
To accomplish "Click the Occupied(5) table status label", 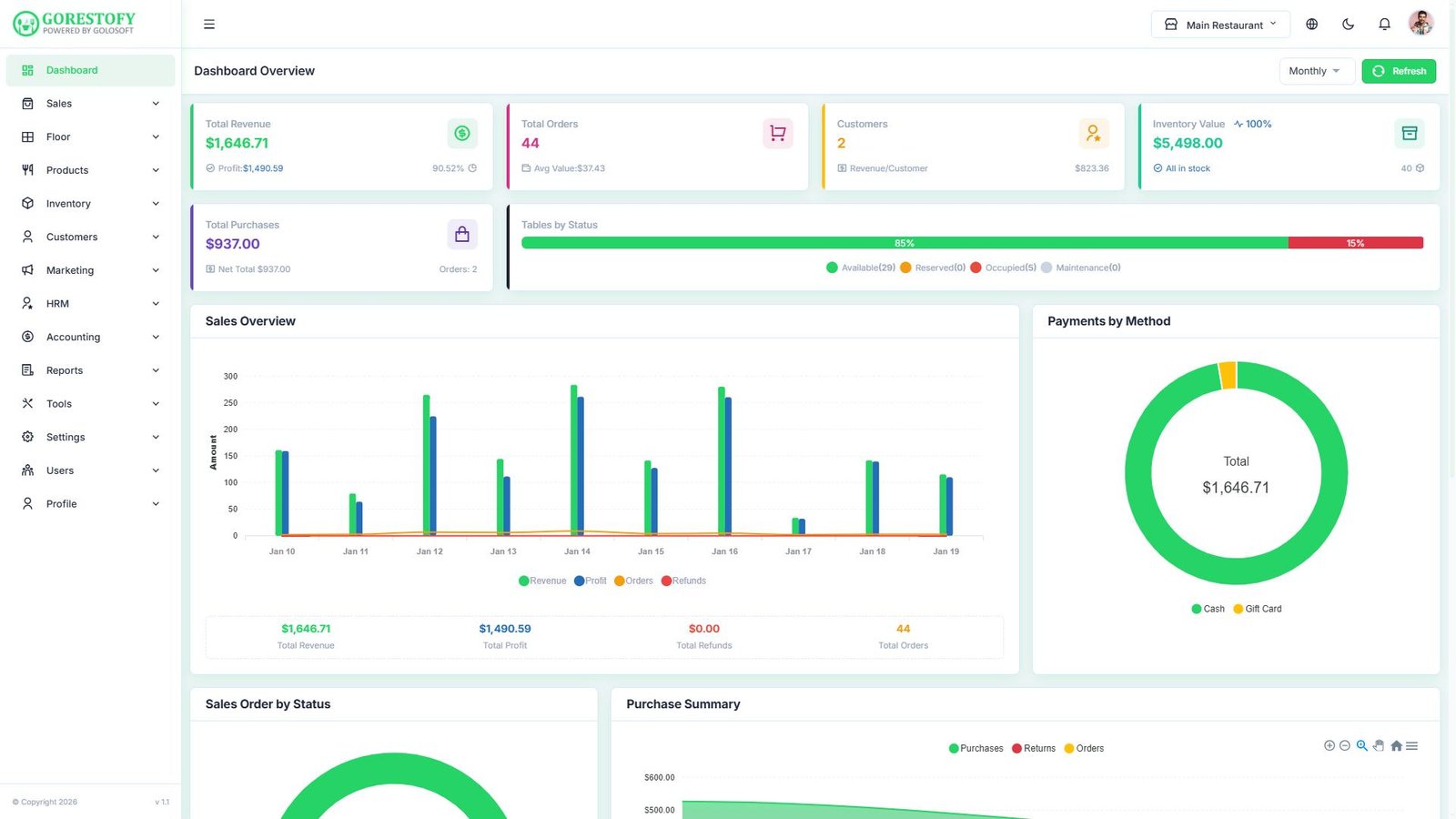I will pos(1011,268).
